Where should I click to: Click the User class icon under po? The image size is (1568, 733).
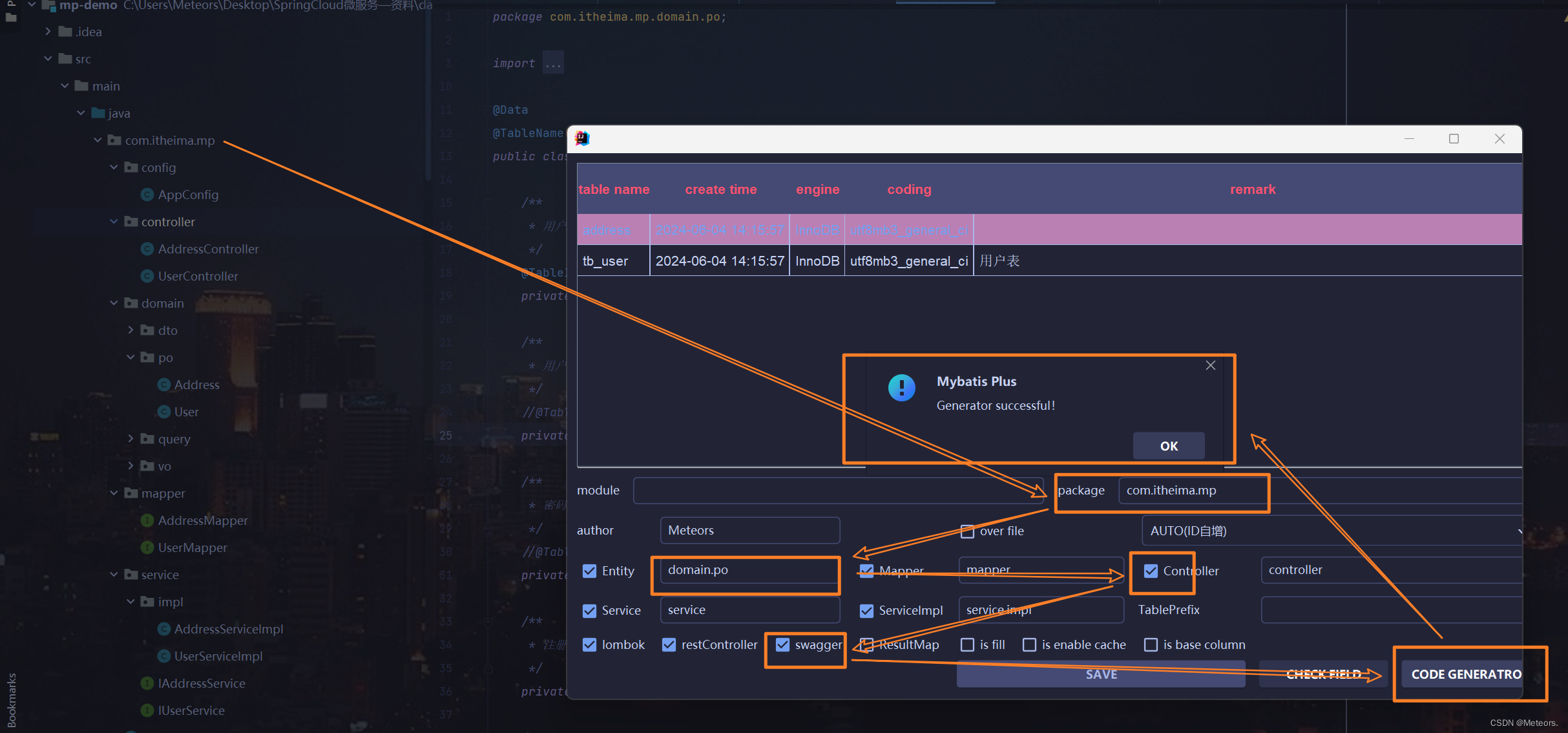pyautogui.click(x=164, y=412)
